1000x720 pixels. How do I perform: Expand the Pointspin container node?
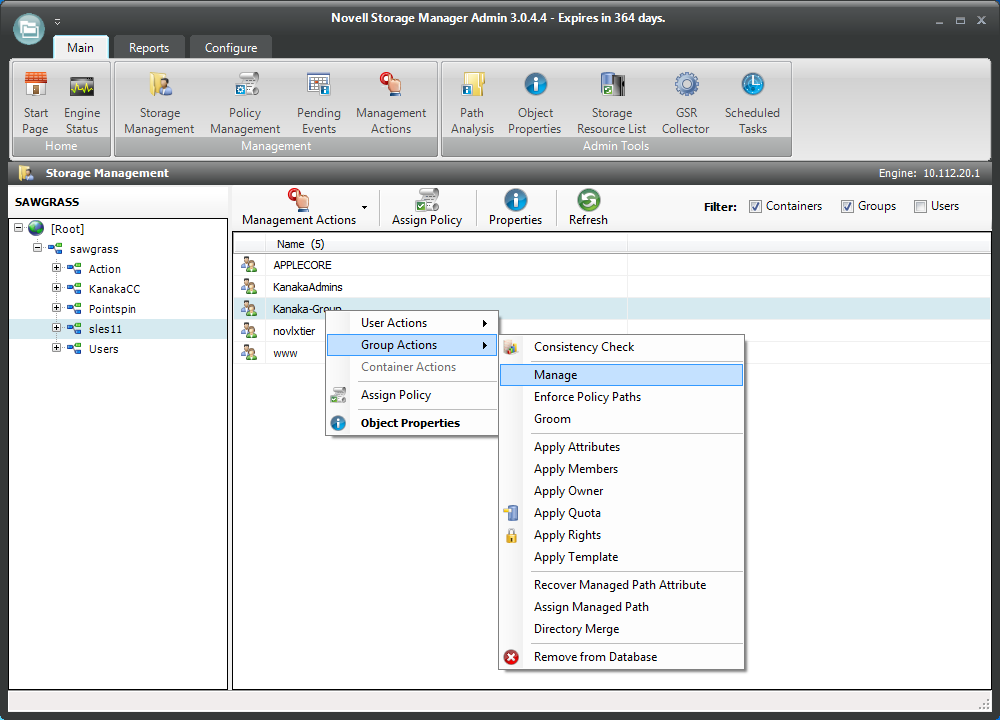[x=57, y=308]
